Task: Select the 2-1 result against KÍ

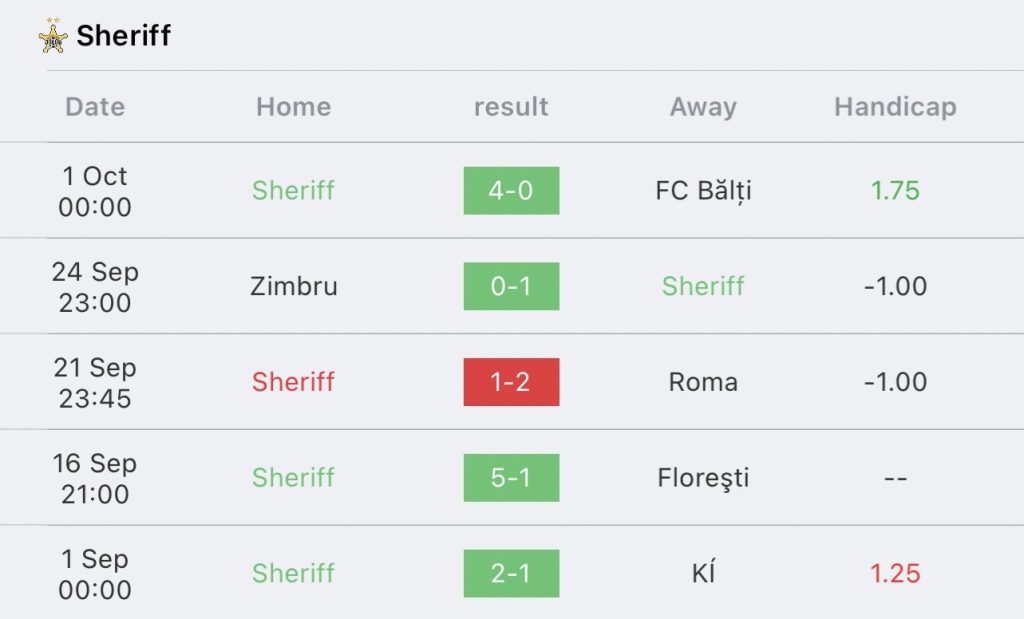Action: click(511, 573)
